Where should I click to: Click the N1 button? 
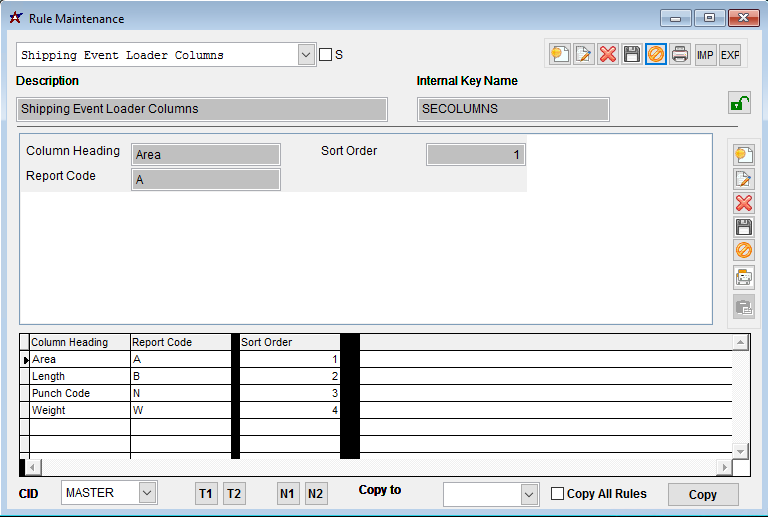click(x=287, y=494)
